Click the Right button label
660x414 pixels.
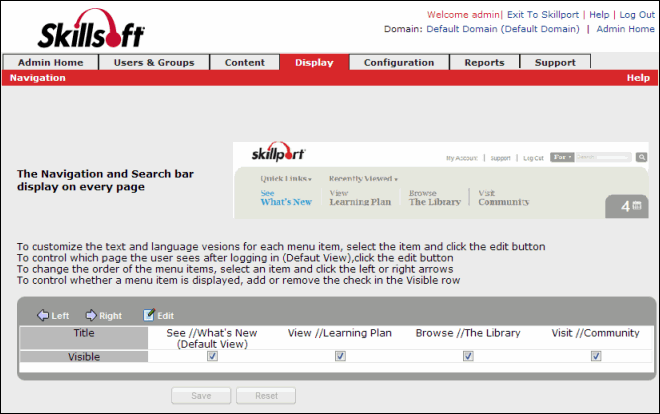tap(110, 316)
